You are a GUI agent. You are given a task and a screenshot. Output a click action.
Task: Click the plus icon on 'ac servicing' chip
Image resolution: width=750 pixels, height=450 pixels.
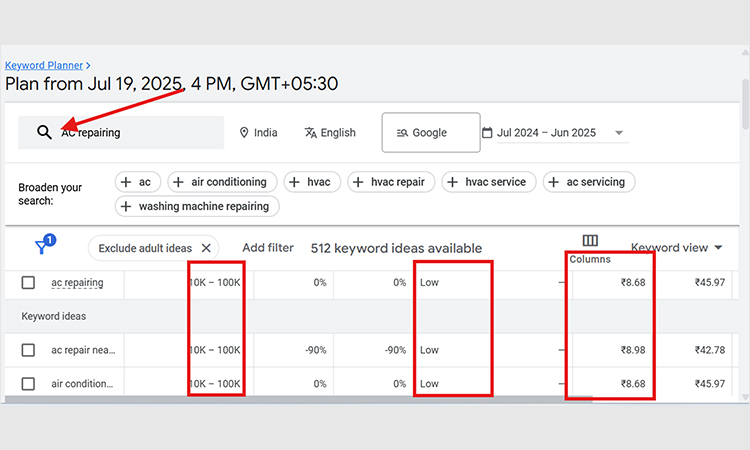point(553,182)
